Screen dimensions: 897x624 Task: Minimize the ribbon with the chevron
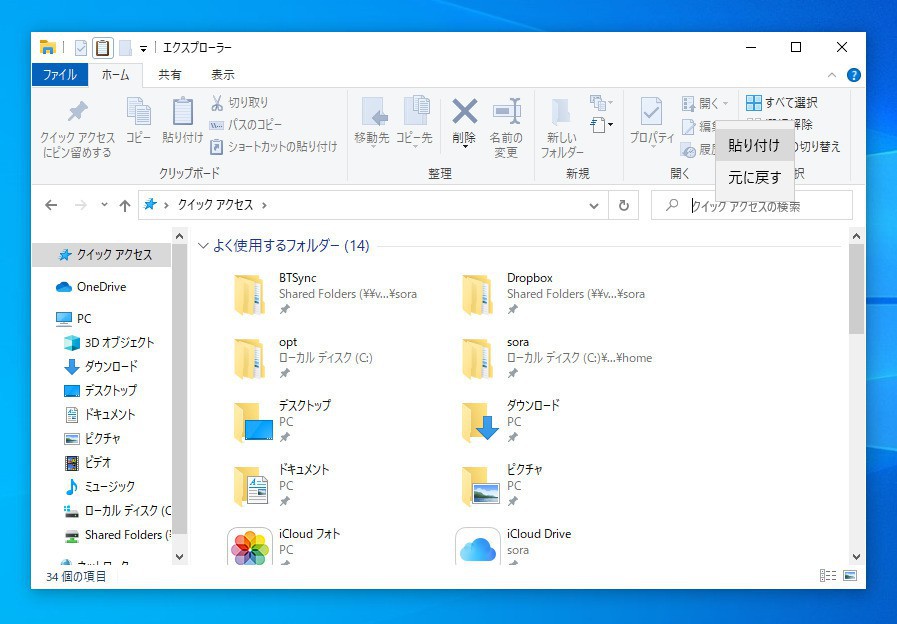click(832, 75)
